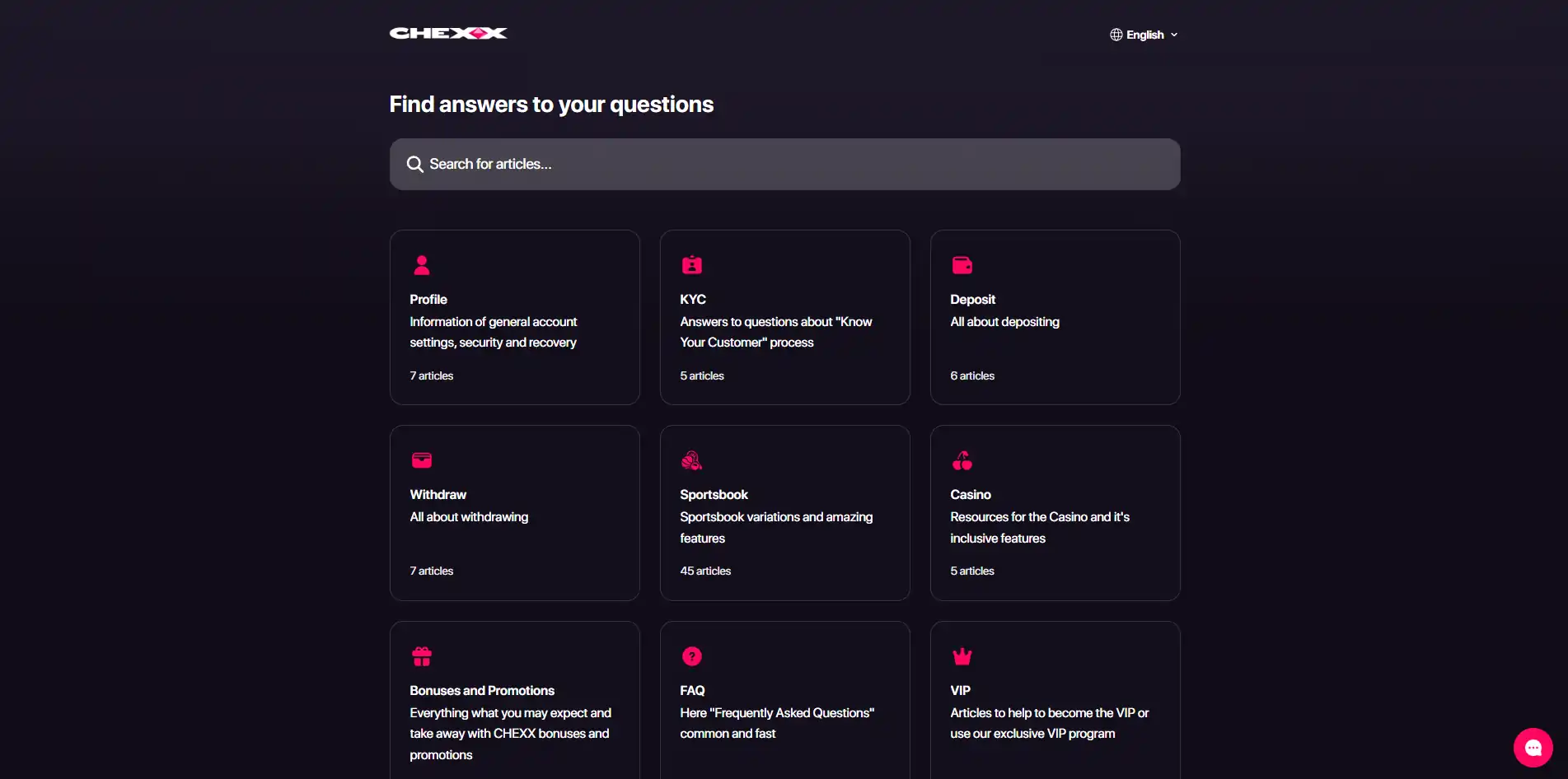This screenshot has width=1568, height=779.
Task: Open the live chat bubble button
Action: 1533,748
